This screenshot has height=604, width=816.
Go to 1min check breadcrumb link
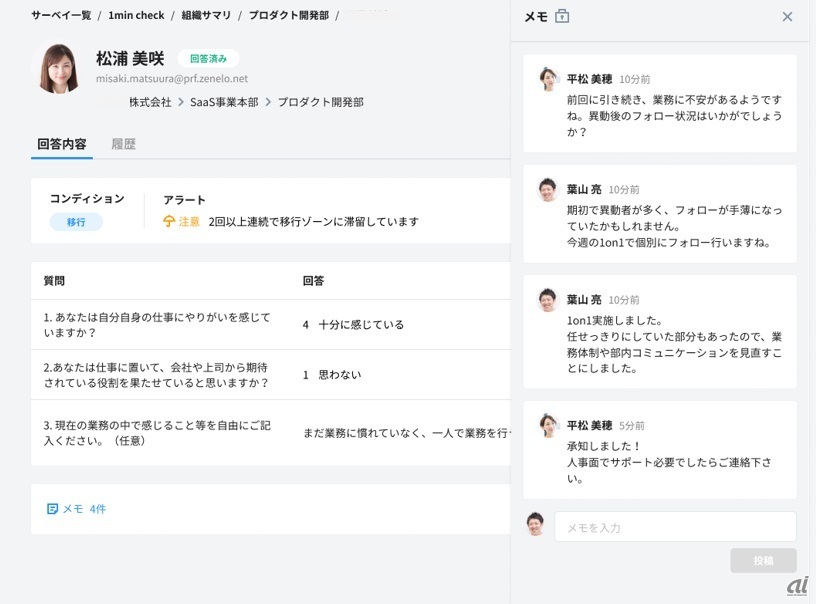136,16
